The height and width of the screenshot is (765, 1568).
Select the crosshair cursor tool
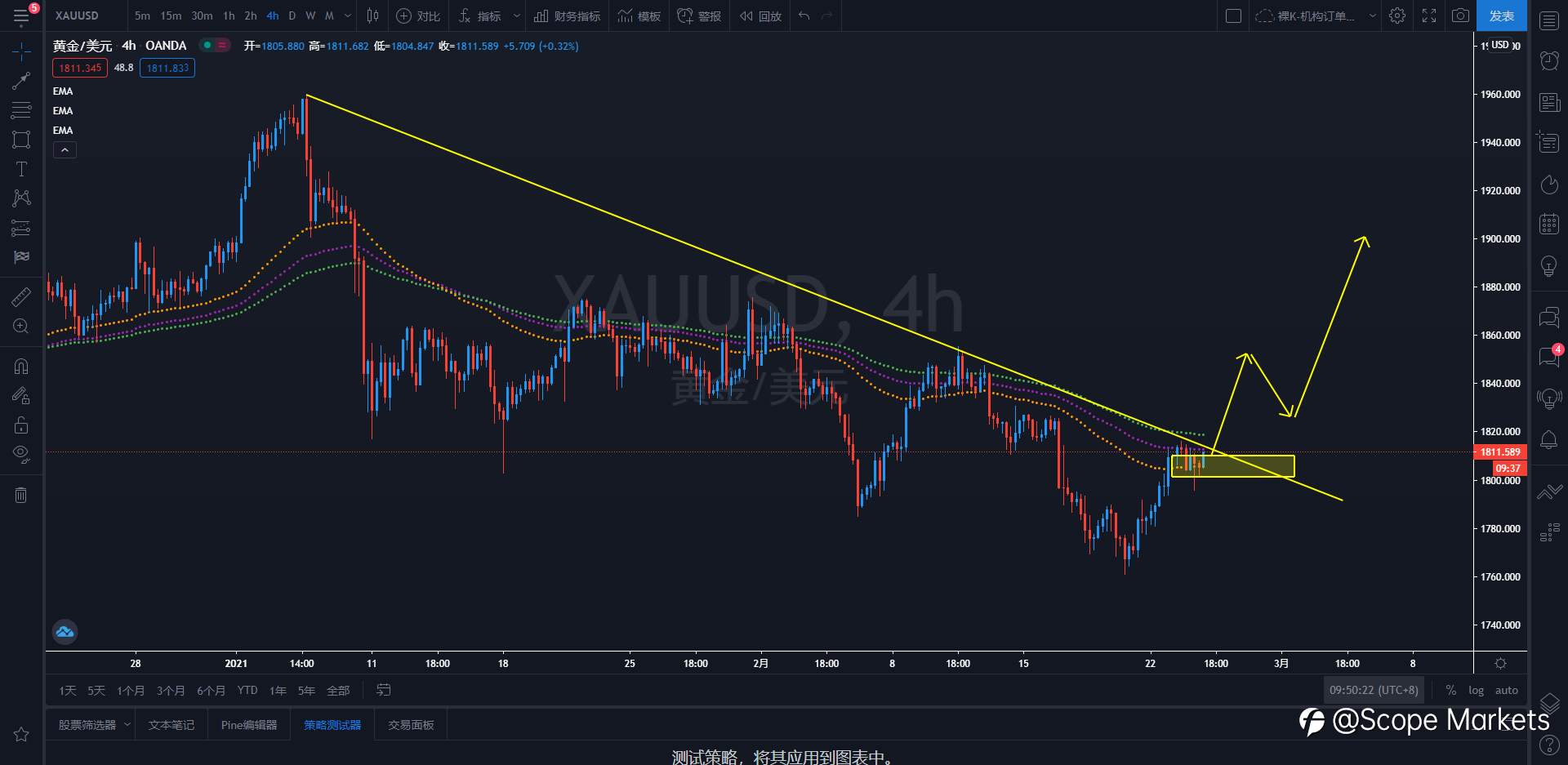[21, 52]
